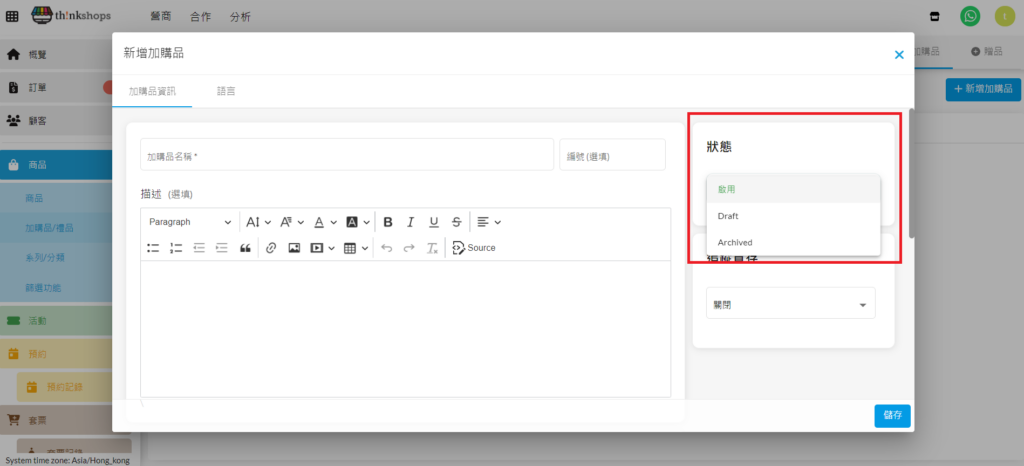
Task: Expand the insert table dropdown
Action: point(357,248)
